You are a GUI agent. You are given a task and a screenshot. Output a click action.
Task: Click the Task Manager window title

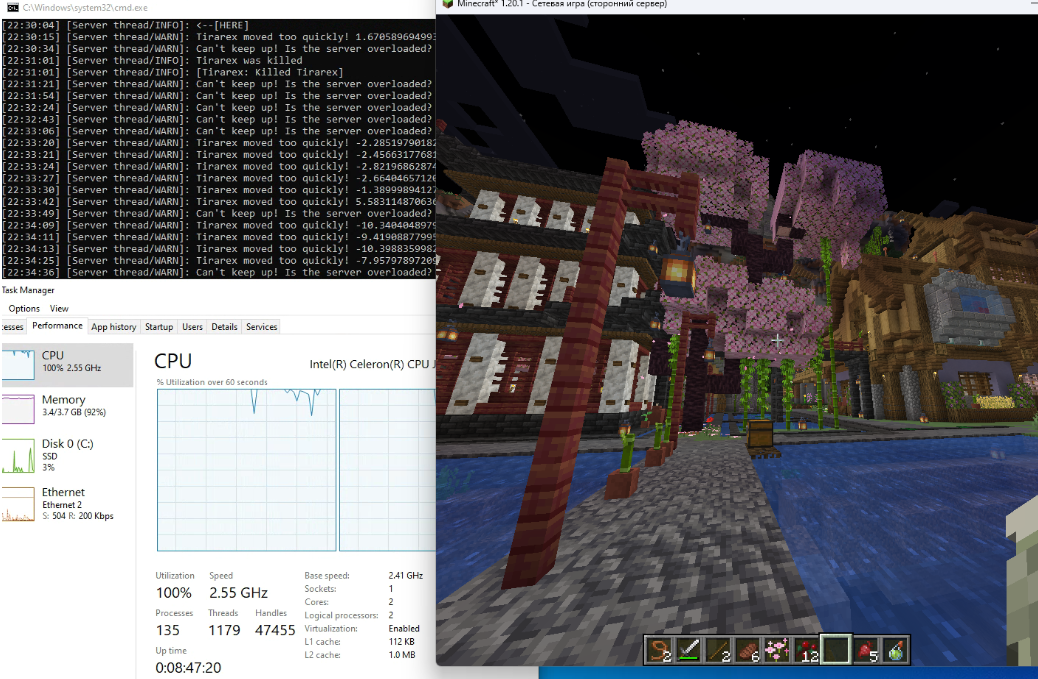click(x=28, y=290)
